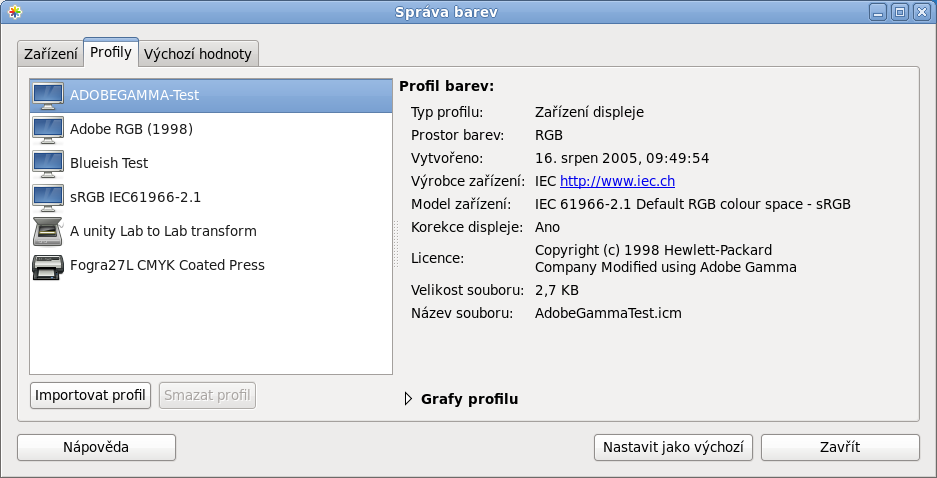
Task: Click the Správa barev window app icon
Action: pos(14,12)
